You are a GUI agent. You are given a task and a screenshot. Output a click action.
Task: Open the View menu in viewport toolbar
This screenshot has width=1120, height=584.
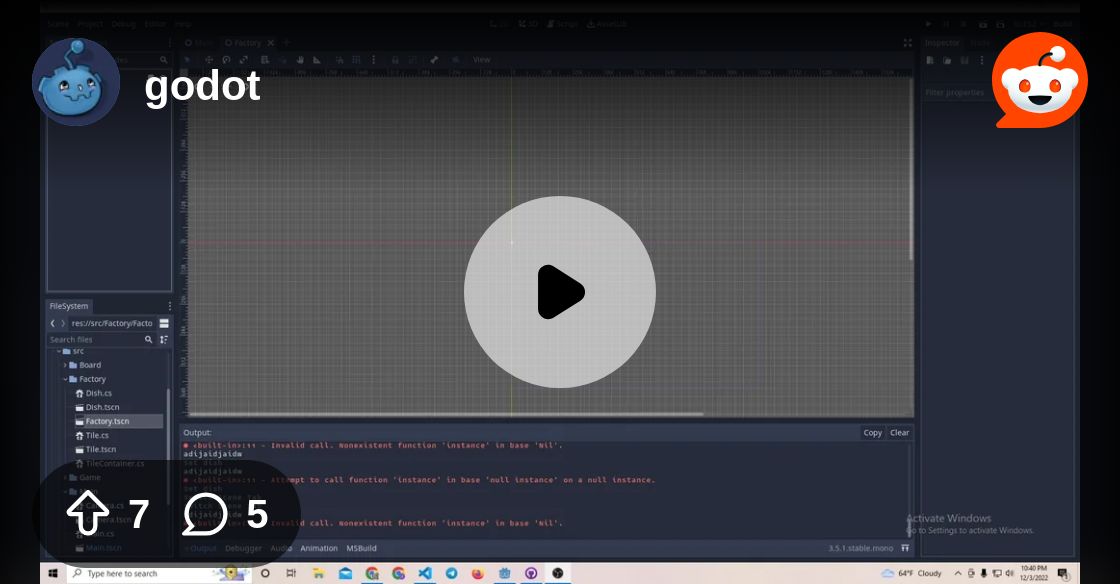click(481, 60)
